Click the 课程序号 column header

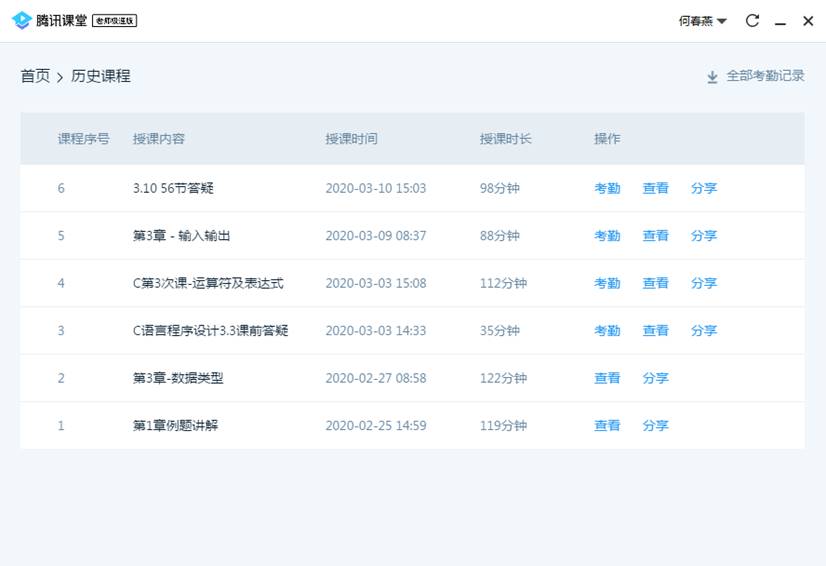(x=84, y=139)
